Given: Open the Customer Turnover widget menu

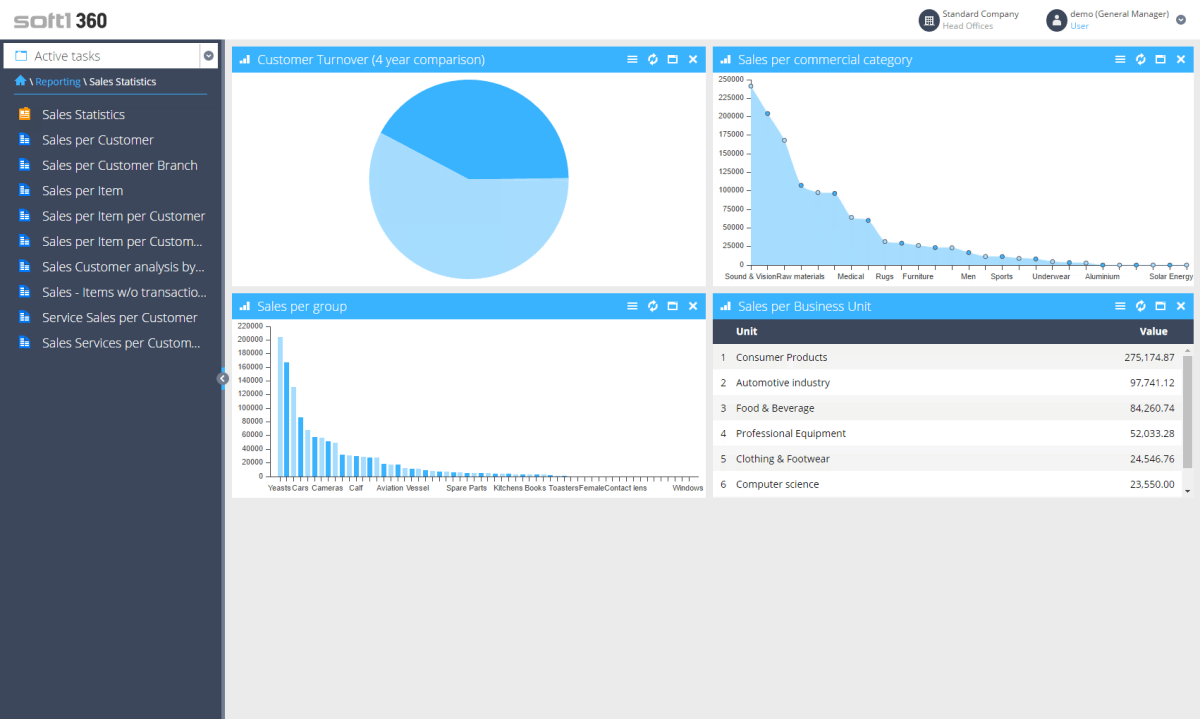Looking at the screenshot, I should tap(632, 59).
